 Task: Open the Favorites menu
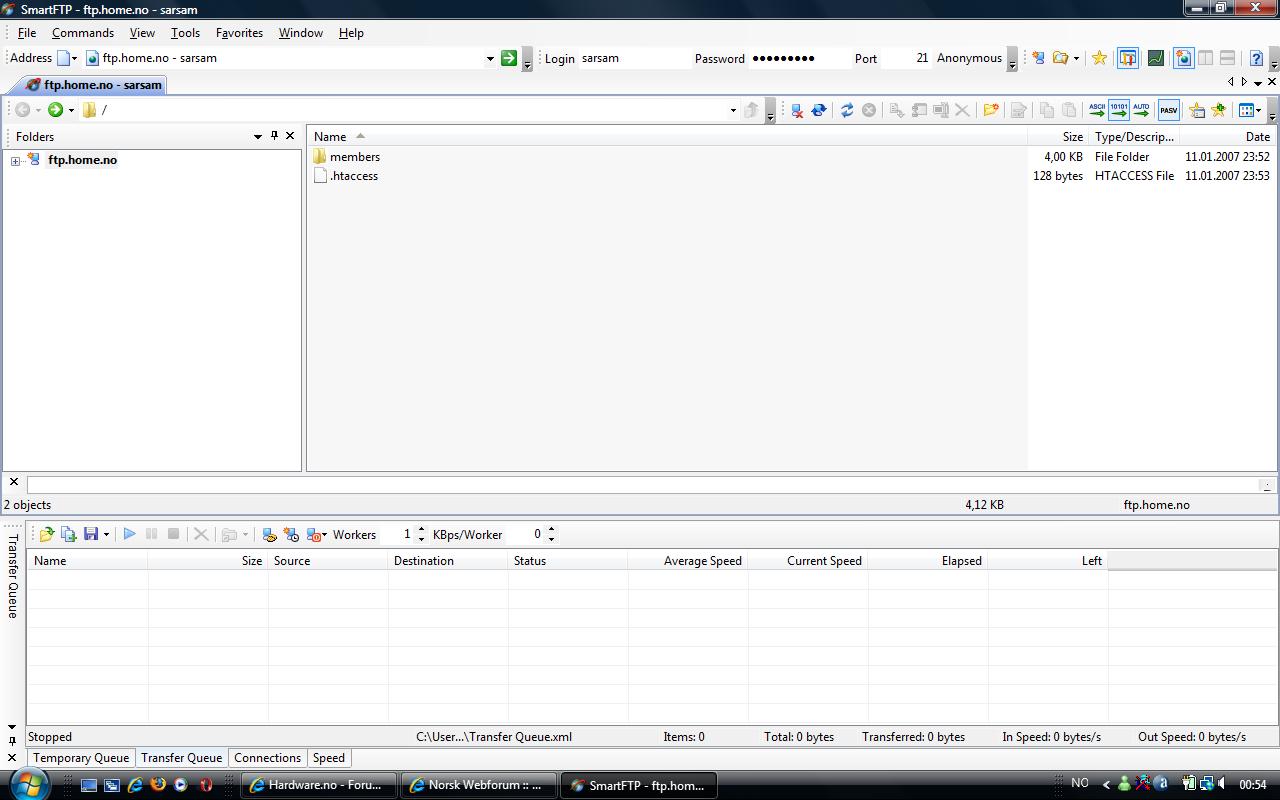tap(239, 33)
